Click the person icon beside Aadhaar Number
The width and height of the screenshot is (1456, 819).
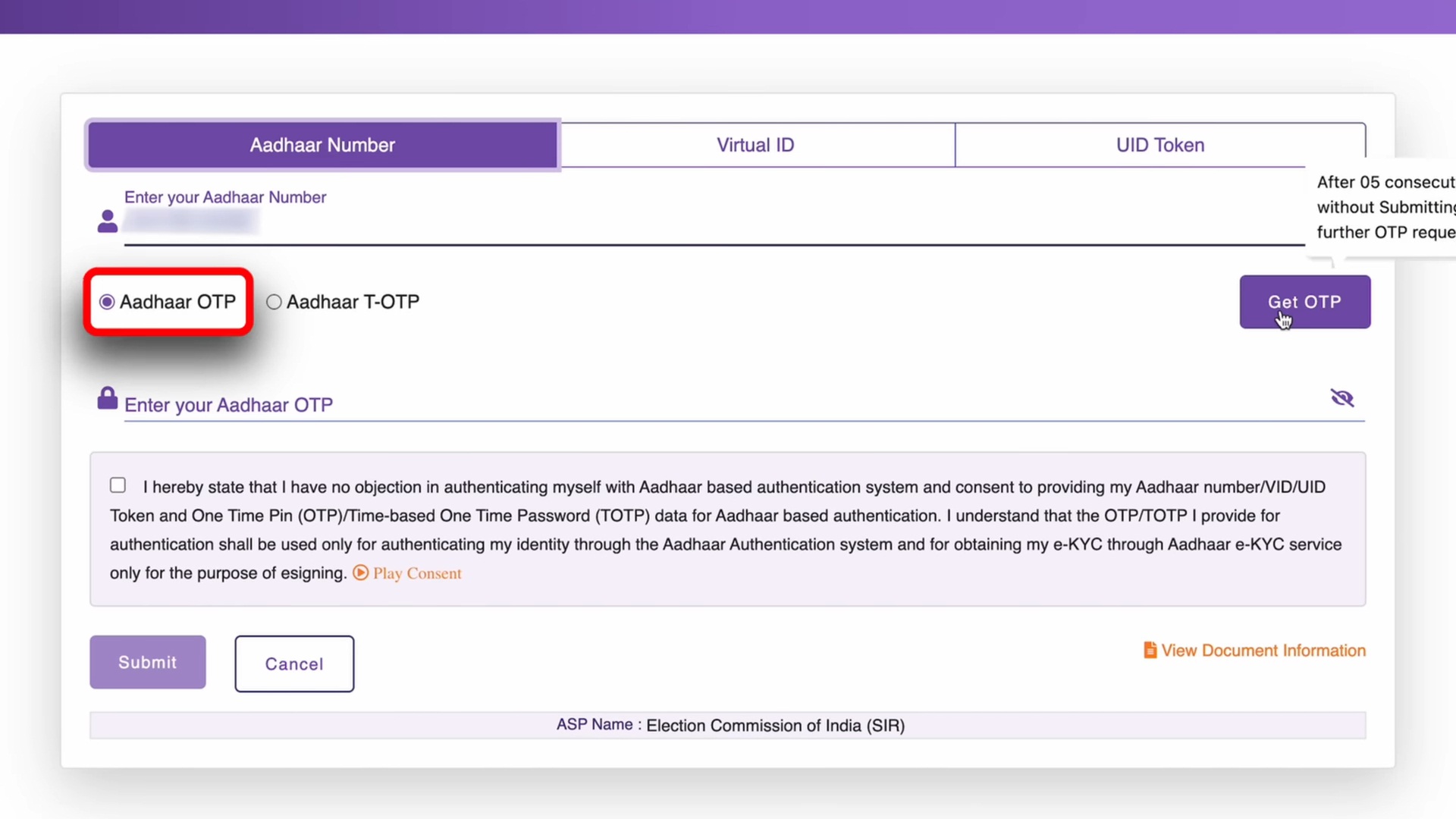tap(108, 221)
